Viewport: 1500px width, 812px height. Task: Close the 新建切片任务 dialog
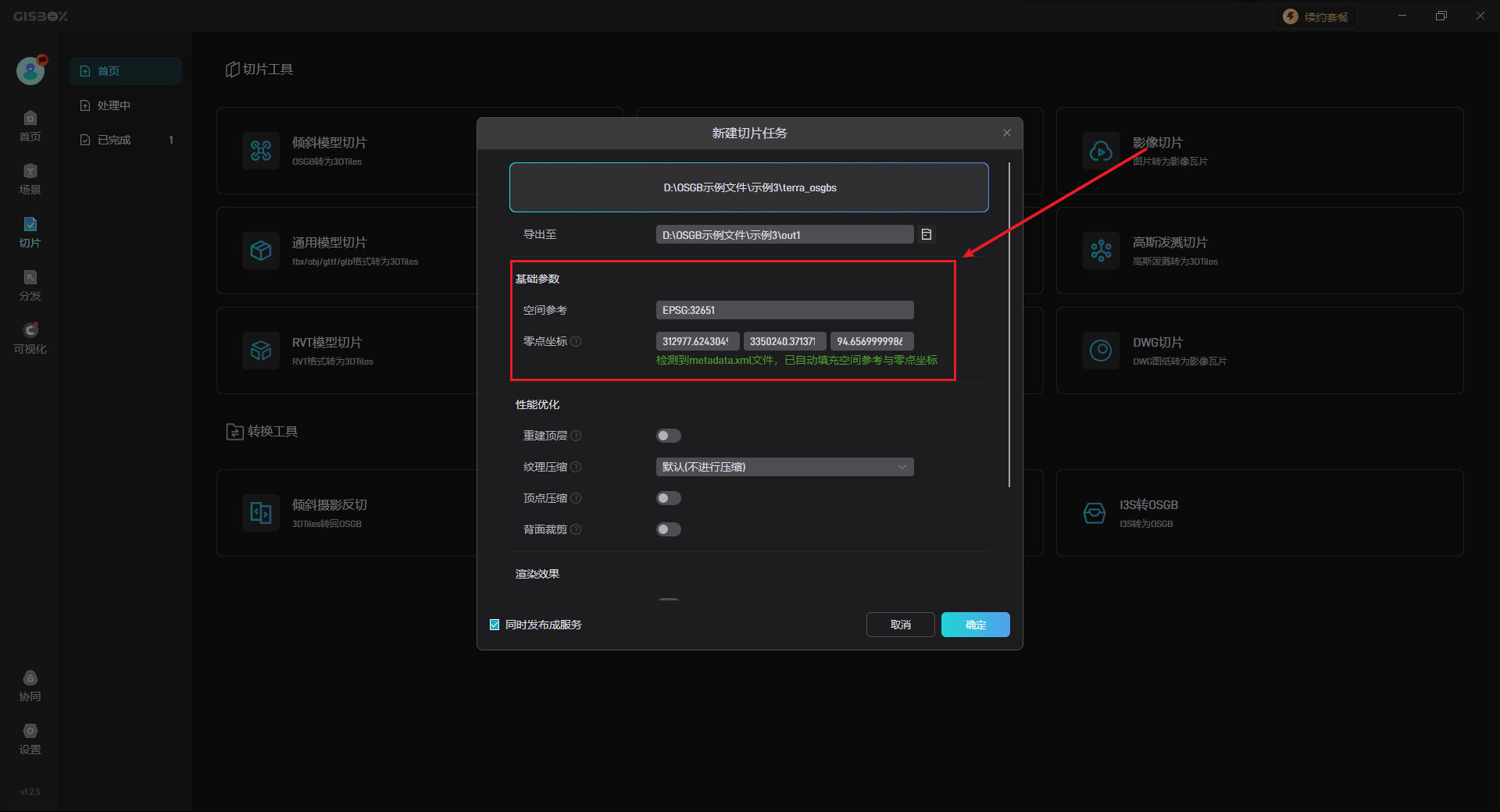click(1006, 133)
